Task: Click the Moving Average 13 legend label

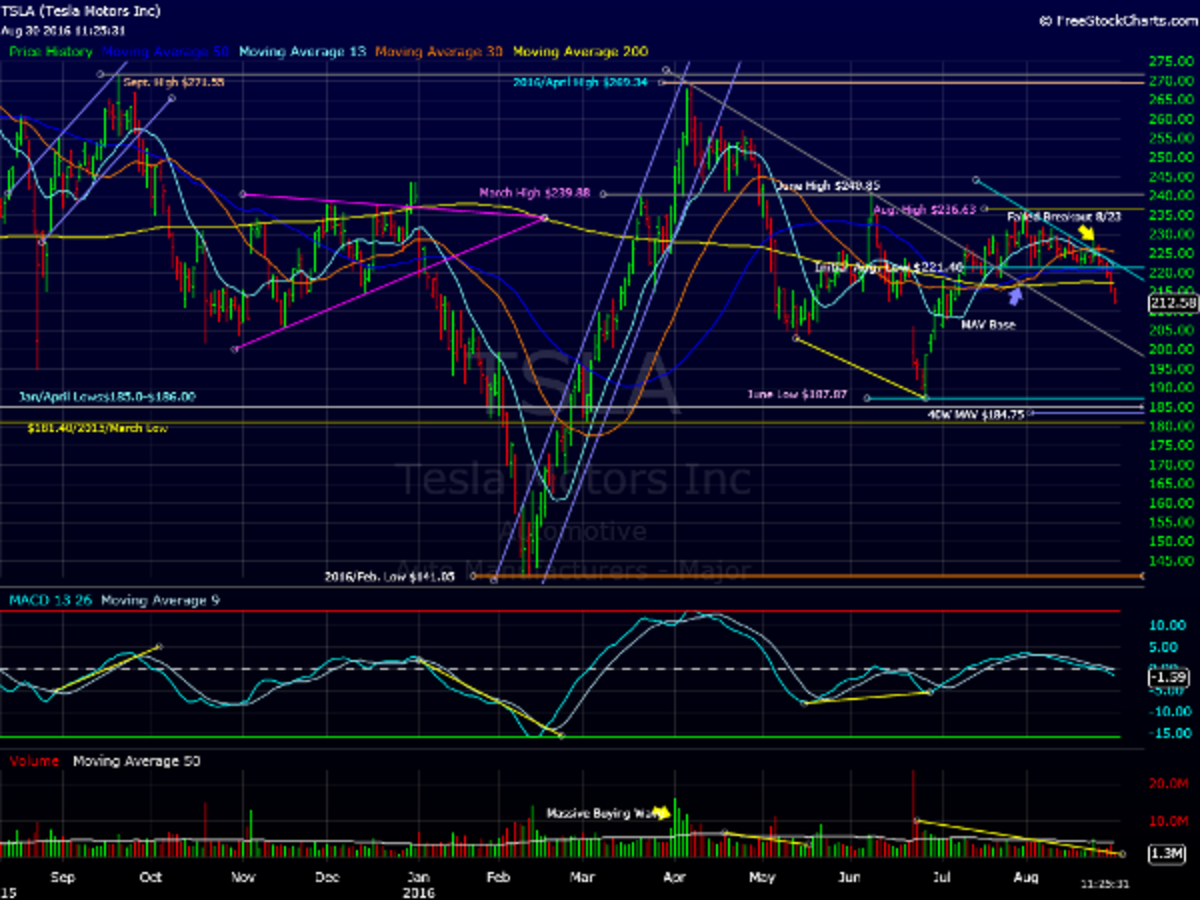Action: (304, 51)
